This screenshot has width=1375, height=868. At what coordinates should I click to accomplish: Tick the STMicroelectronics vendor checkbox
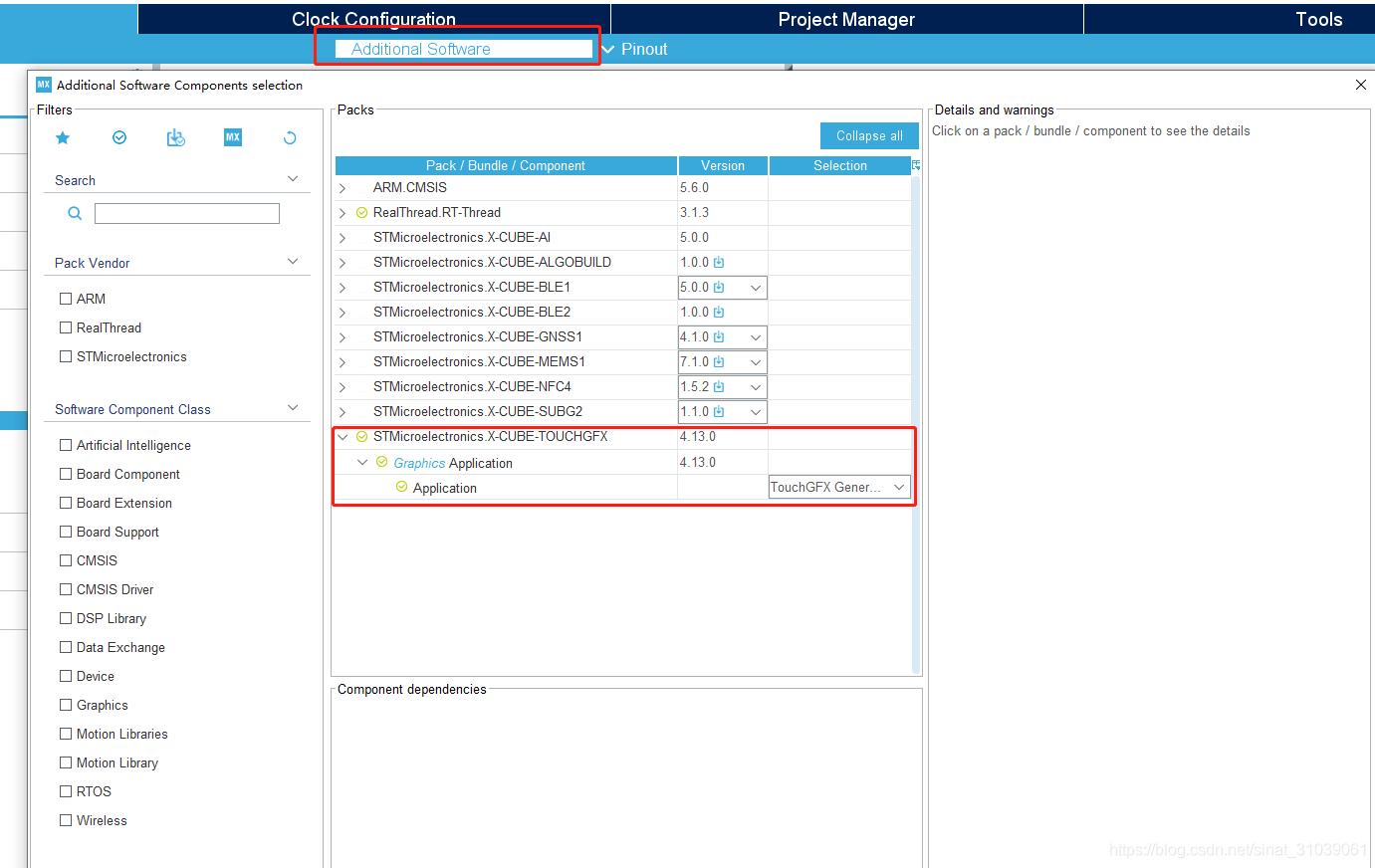point(66,356)
